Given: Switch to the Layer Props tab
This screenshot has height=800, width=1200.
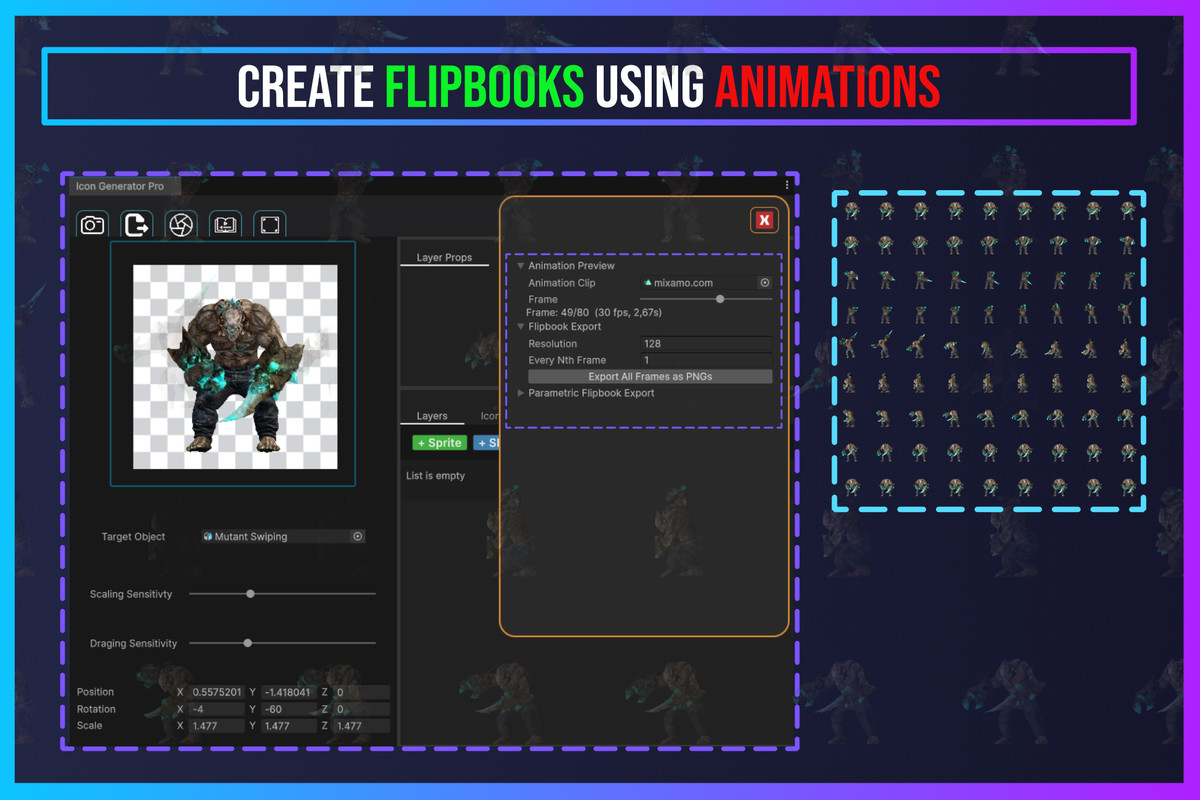Looking at the screenshot, I should click(444, 258).
